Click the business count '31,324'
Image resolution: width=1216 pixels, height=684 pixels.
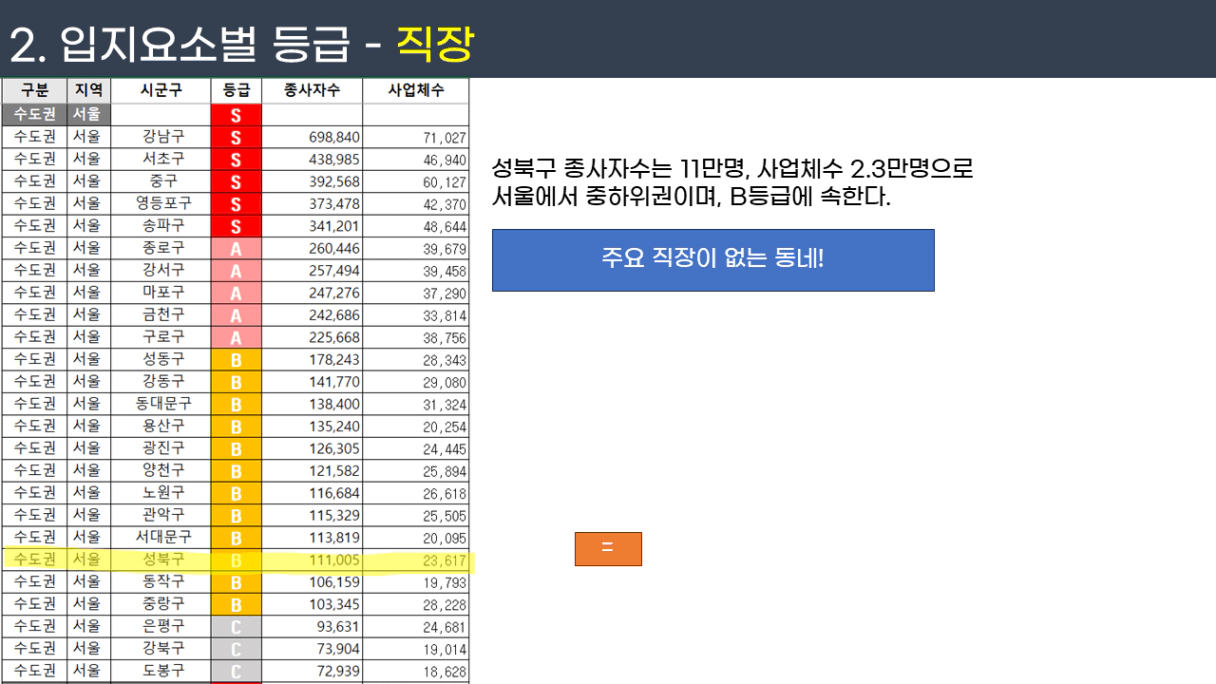[444, 405]
